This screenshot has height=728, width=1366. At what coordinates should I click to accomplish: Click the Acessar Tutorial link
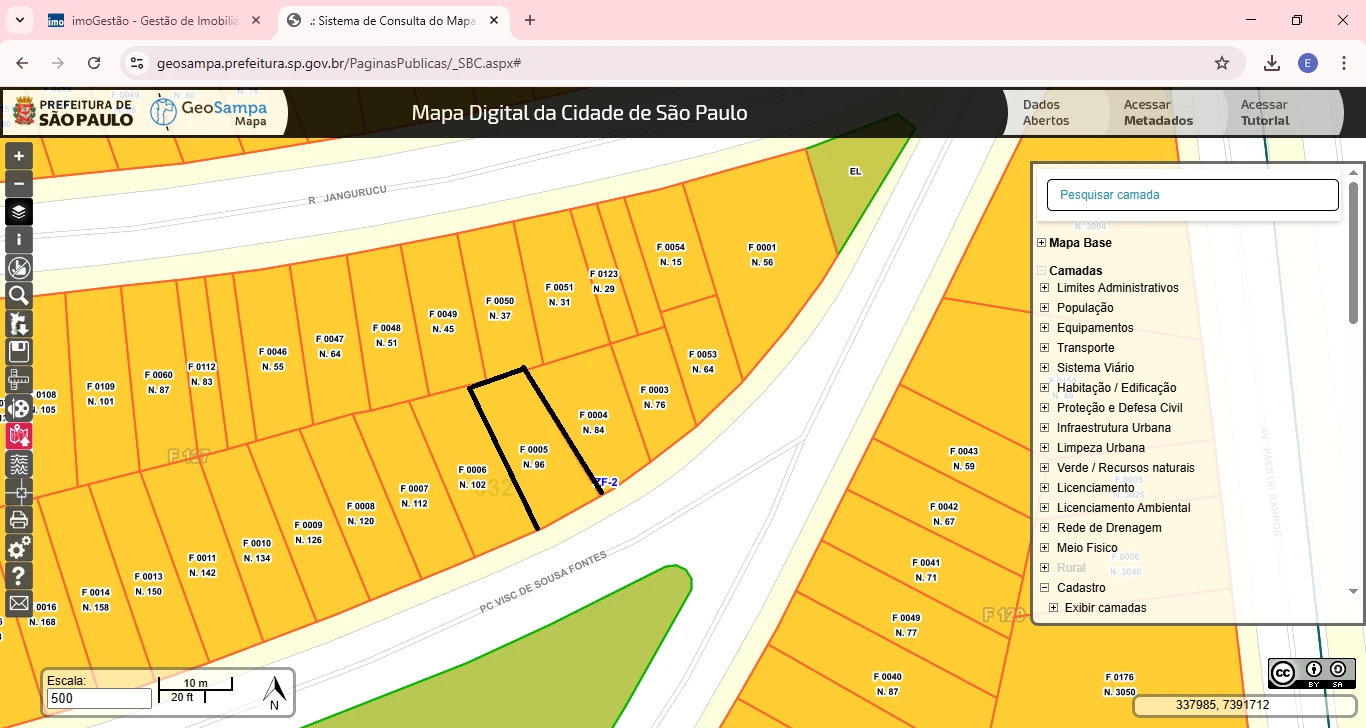(1264, 112)
